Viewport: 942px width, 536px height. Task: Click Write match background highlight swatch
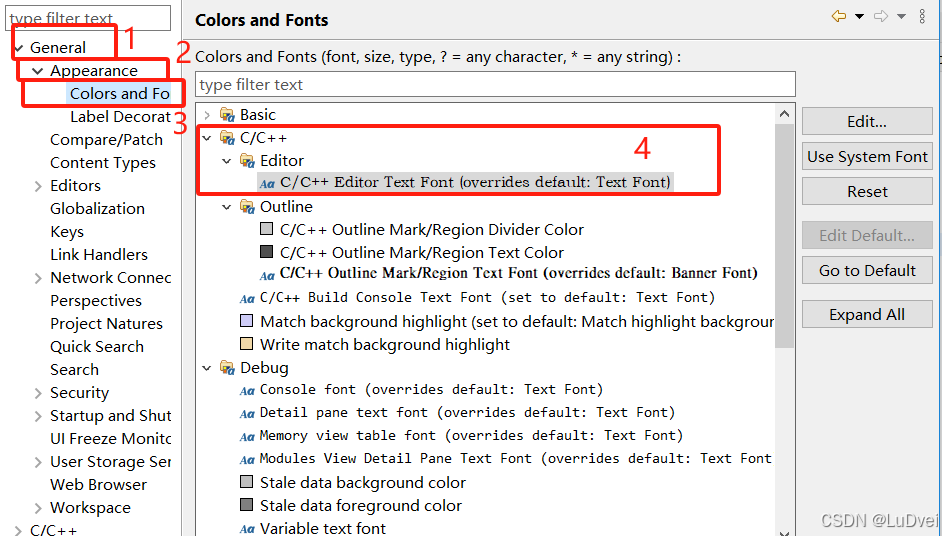tap(246, 344)
